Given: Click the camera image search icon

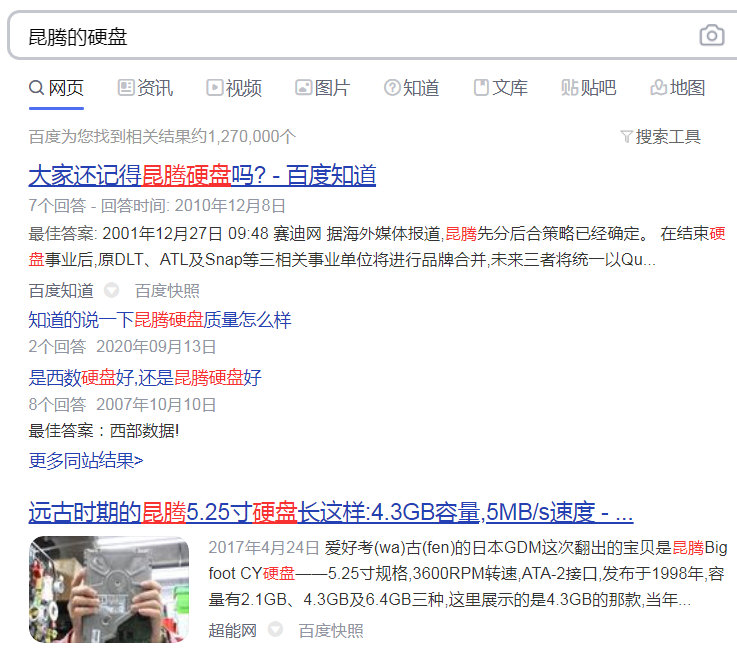Looking at the screenshot, I should tap(711, 36).
